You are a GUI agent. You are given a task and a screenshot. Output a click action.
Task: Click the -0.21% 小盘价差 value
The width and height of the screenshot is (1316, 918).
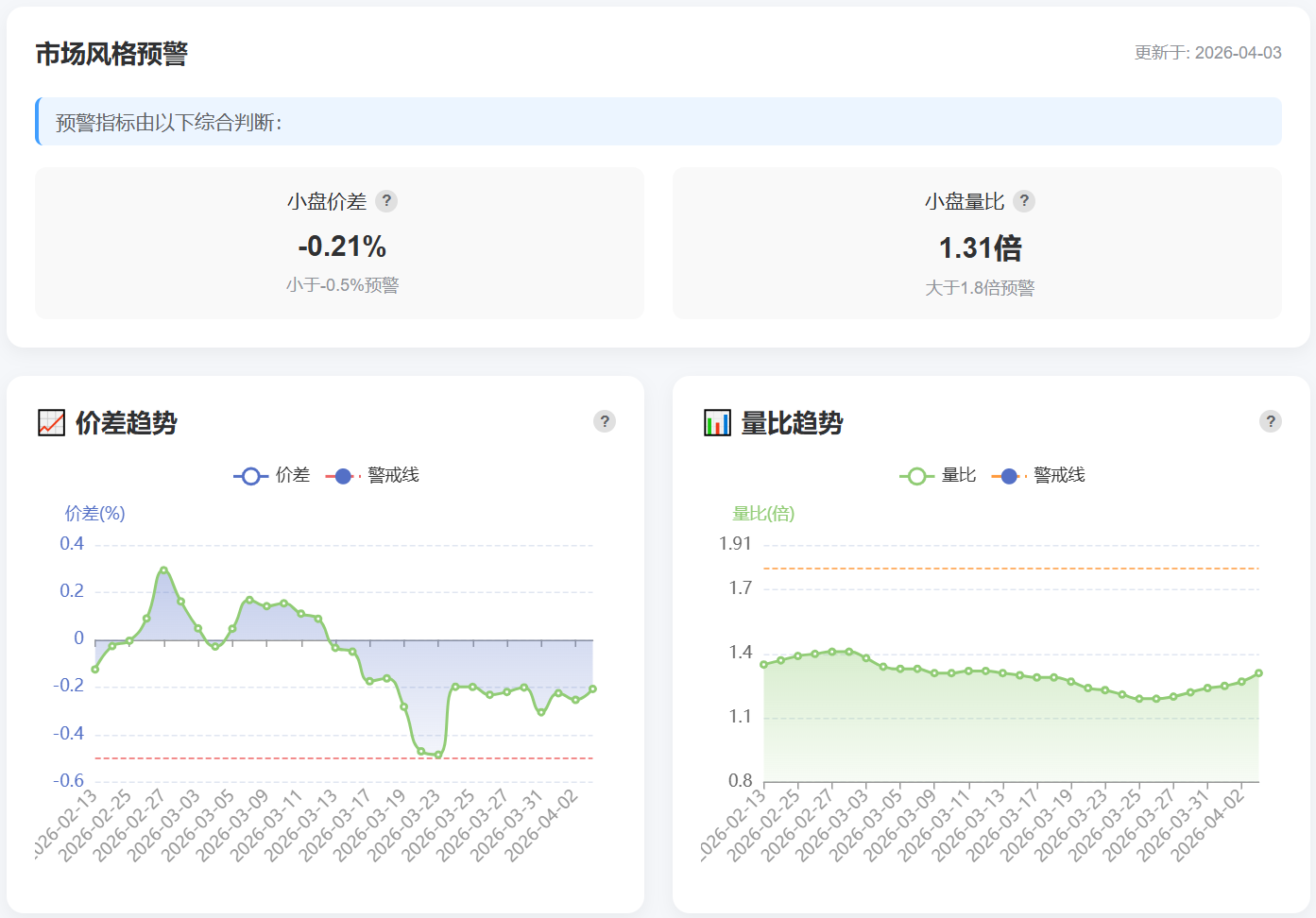coord(342,247)
